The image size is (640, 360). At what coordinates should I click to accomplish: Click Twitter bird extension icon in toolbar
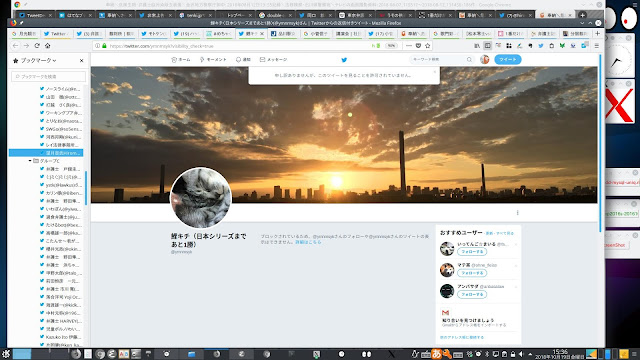[541, 46]
